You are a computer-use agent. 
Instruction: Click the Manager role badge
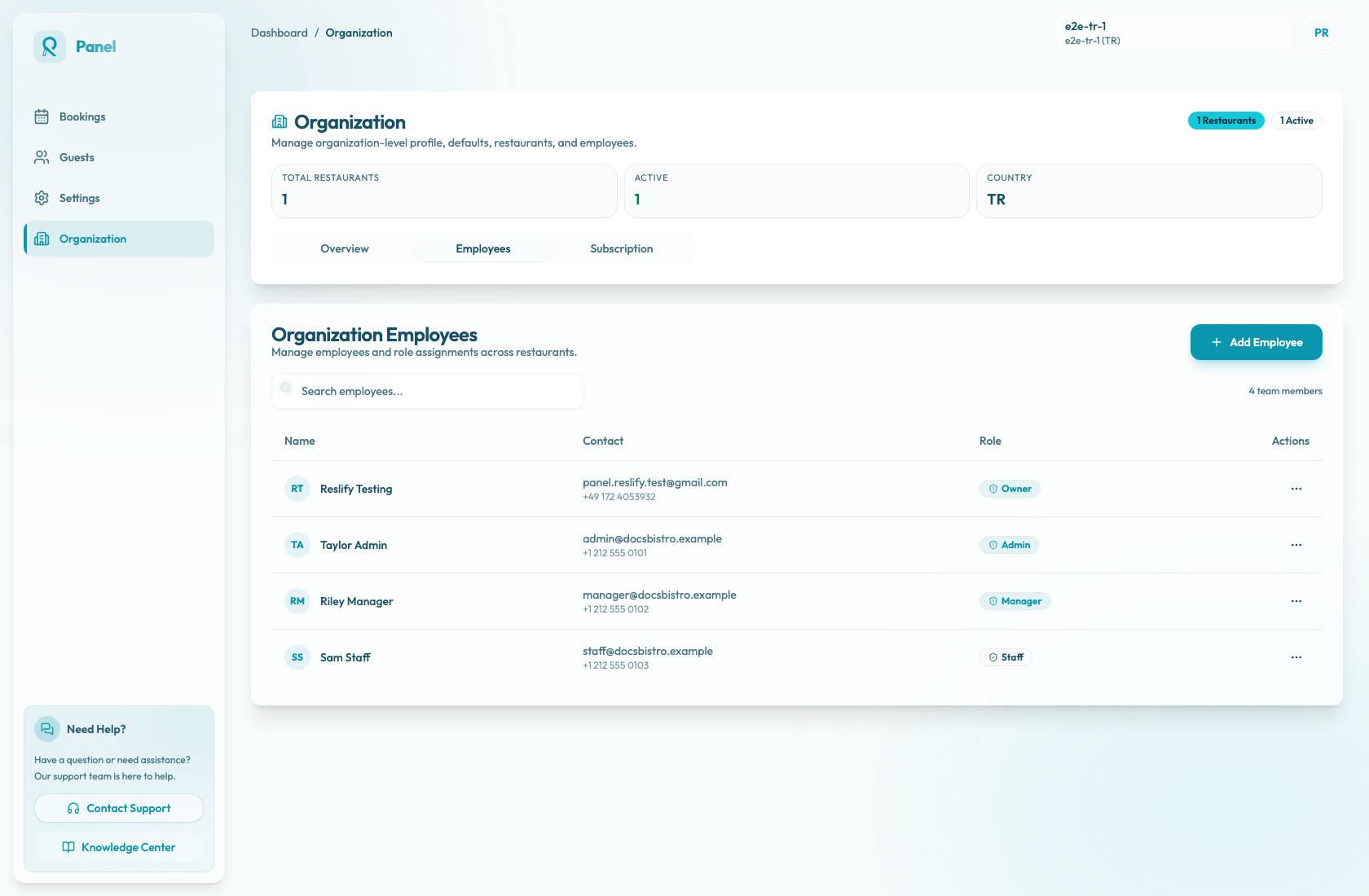coord(1015,601)
